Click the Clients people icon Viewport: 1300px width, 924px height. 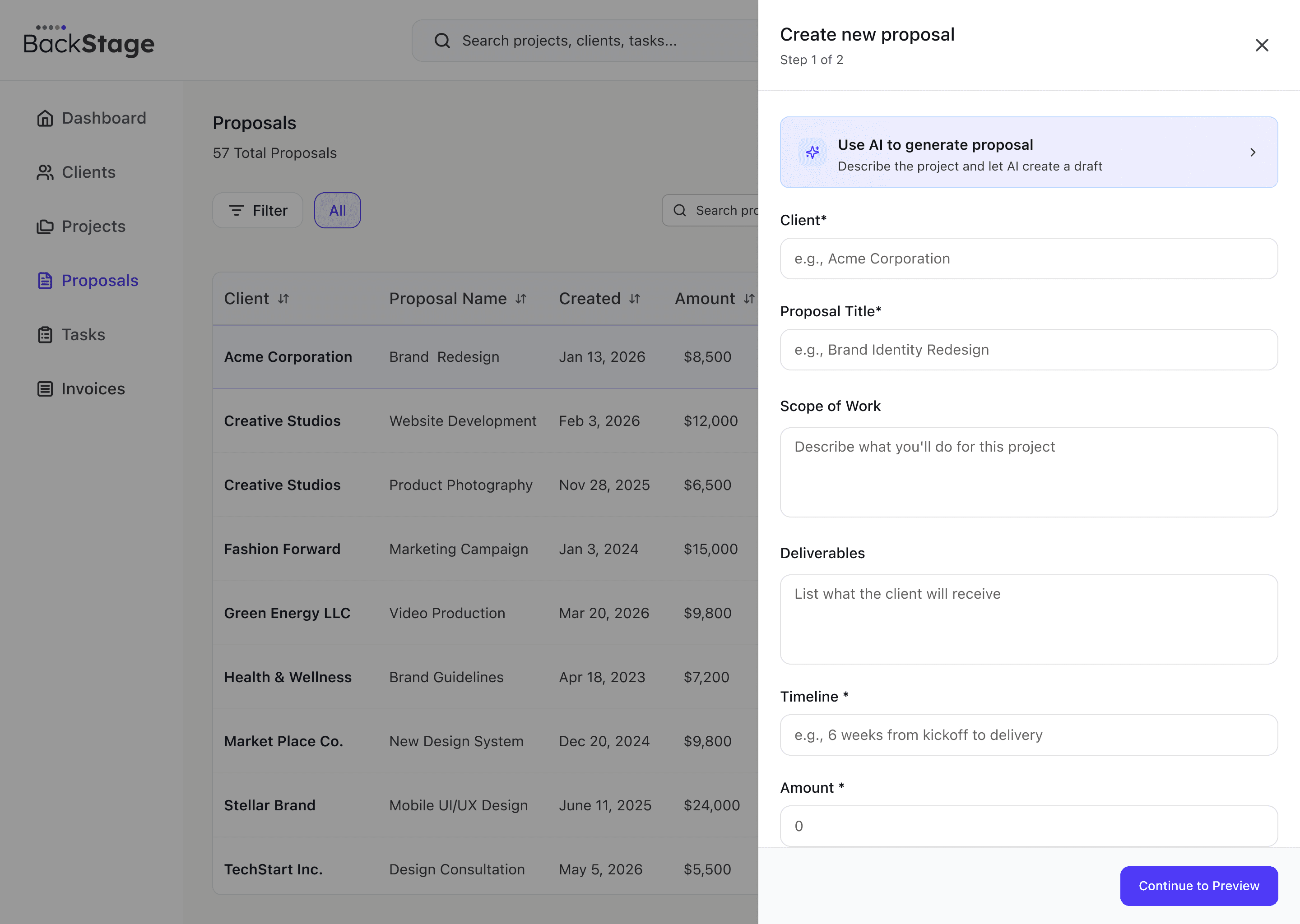point(45,172)
